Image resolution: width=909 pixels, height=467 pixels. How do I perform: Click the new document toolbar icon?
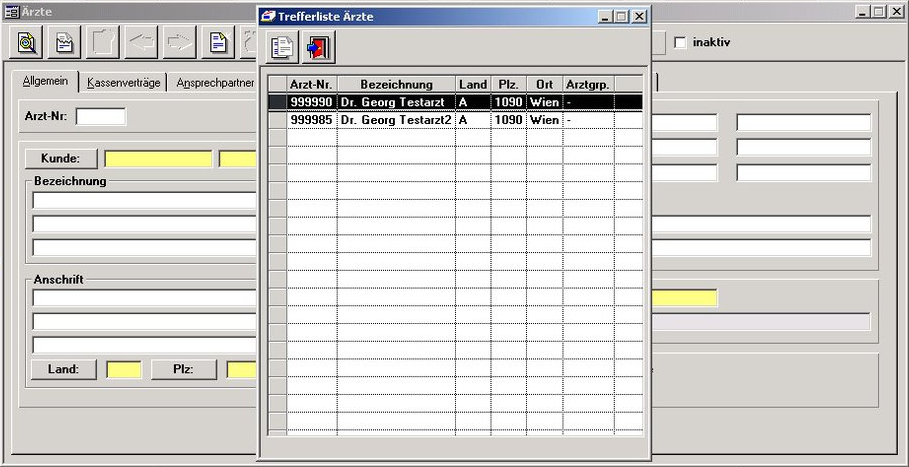coord(218,43)
